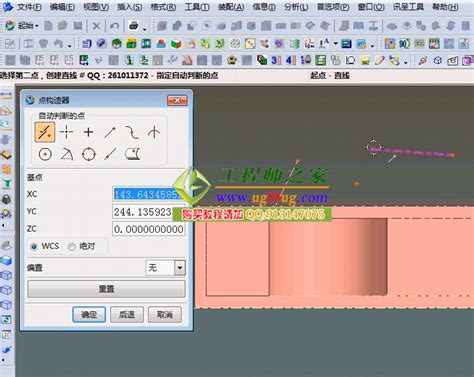
Task: Click the ZC coordinate input field
Action: pos(148,229)
